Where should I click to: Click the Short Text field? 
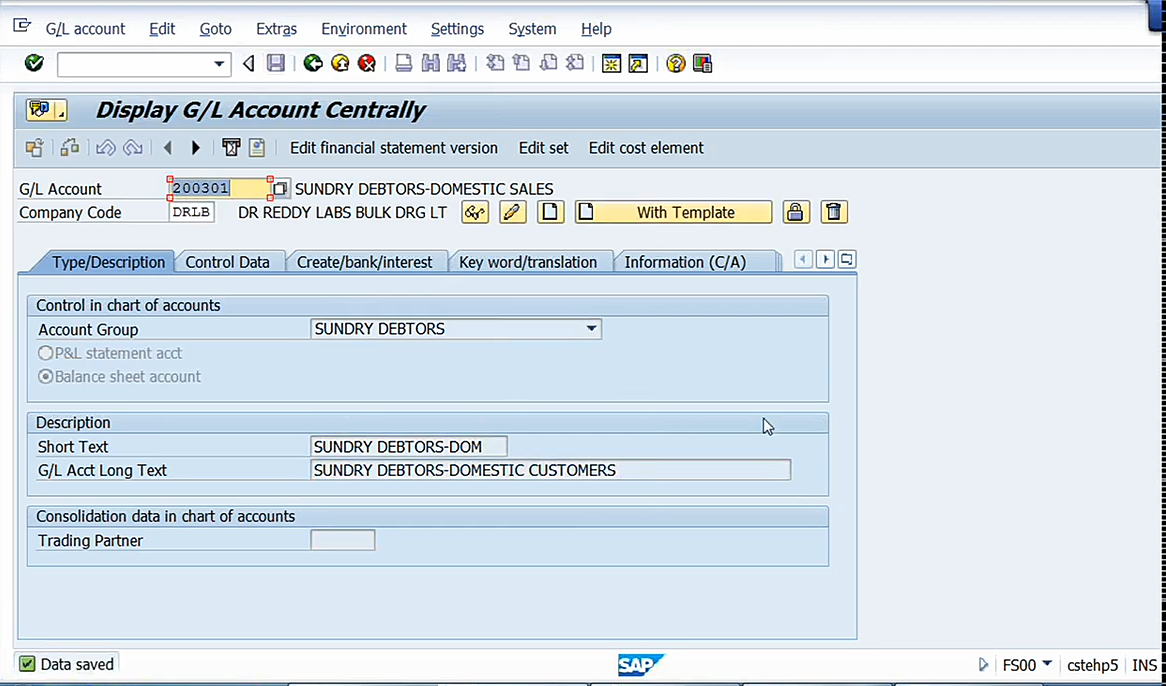click(409, 447)
